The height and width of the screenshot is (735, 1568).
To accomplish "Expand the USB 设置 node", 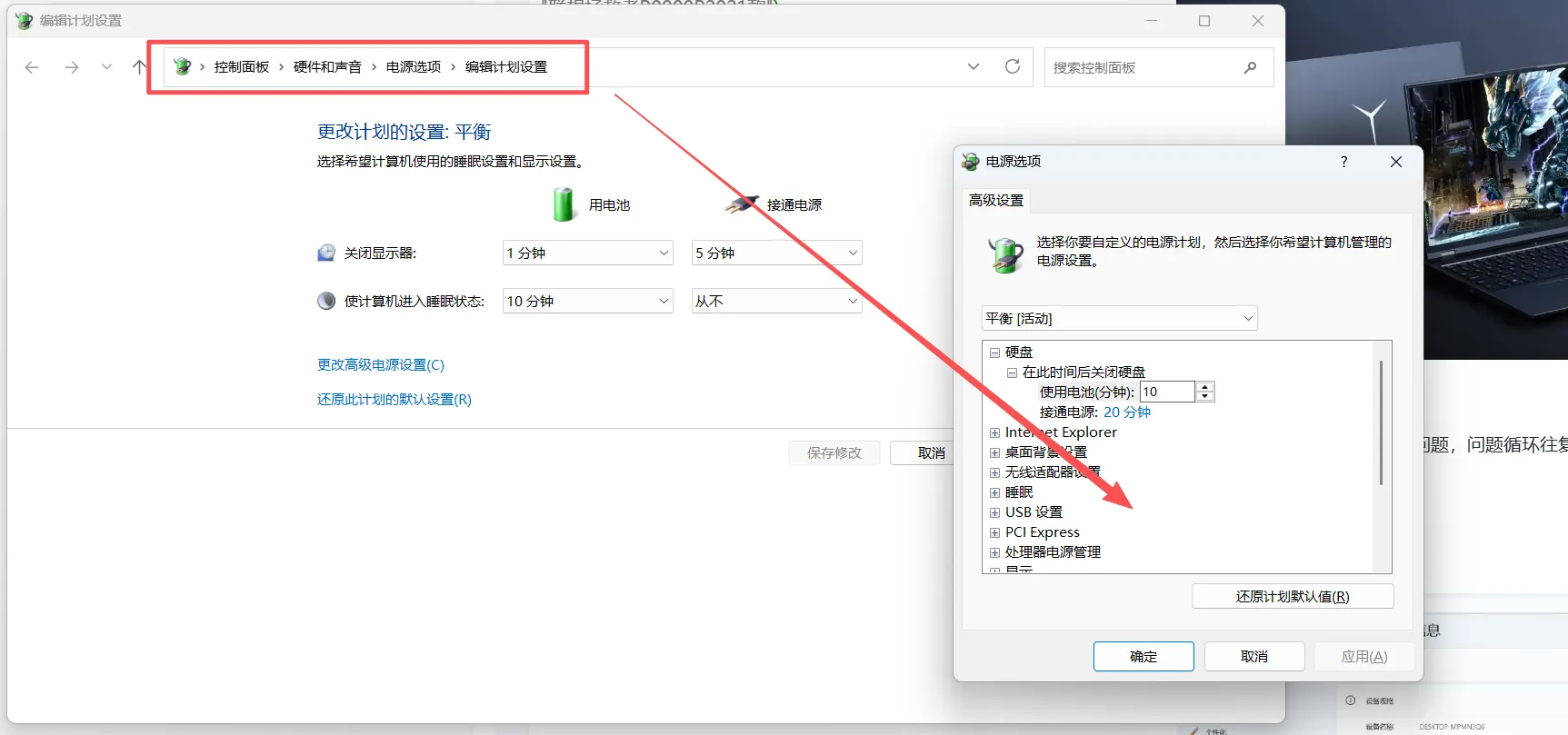I will click(x=994, y=512).
